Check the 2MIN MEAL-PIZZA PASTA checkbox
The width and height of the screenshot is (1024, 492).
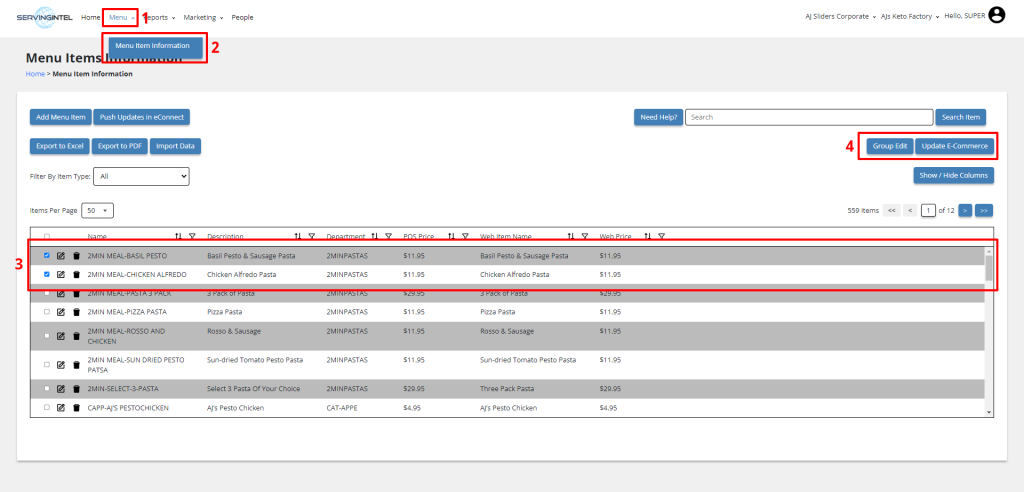pyautogui.click(x=46, y=312)
